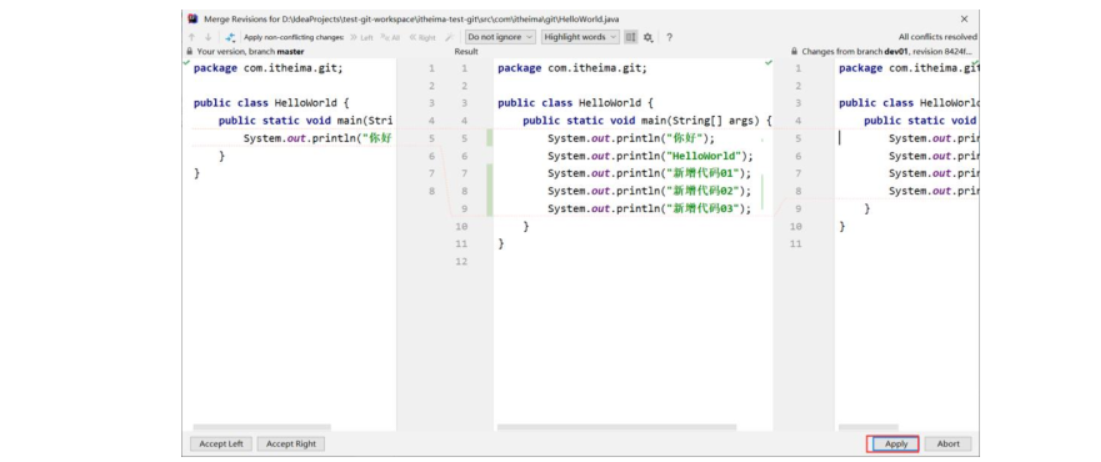Apply All non-conflicting changes

[x=390, y=37]
